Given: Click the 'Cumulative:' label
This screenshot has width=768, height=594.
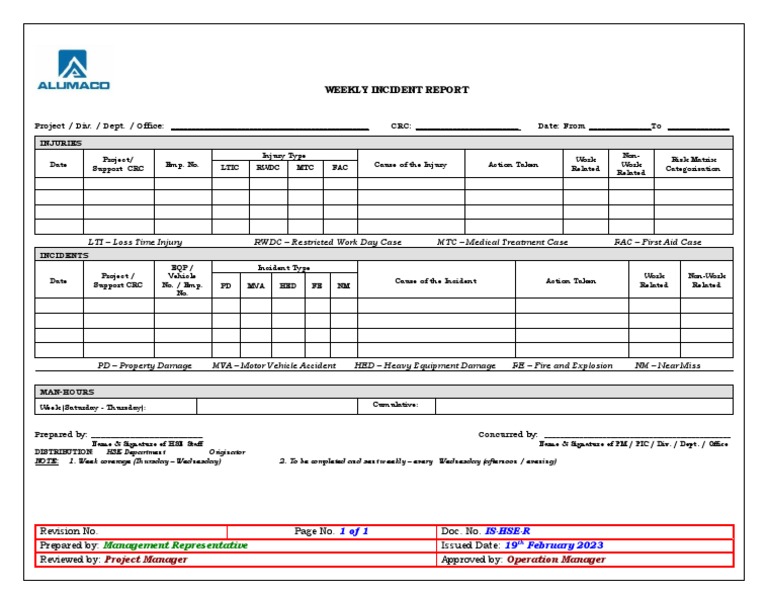Looking at the screenshot, I should pyautogui.click(x=395, y=404).
